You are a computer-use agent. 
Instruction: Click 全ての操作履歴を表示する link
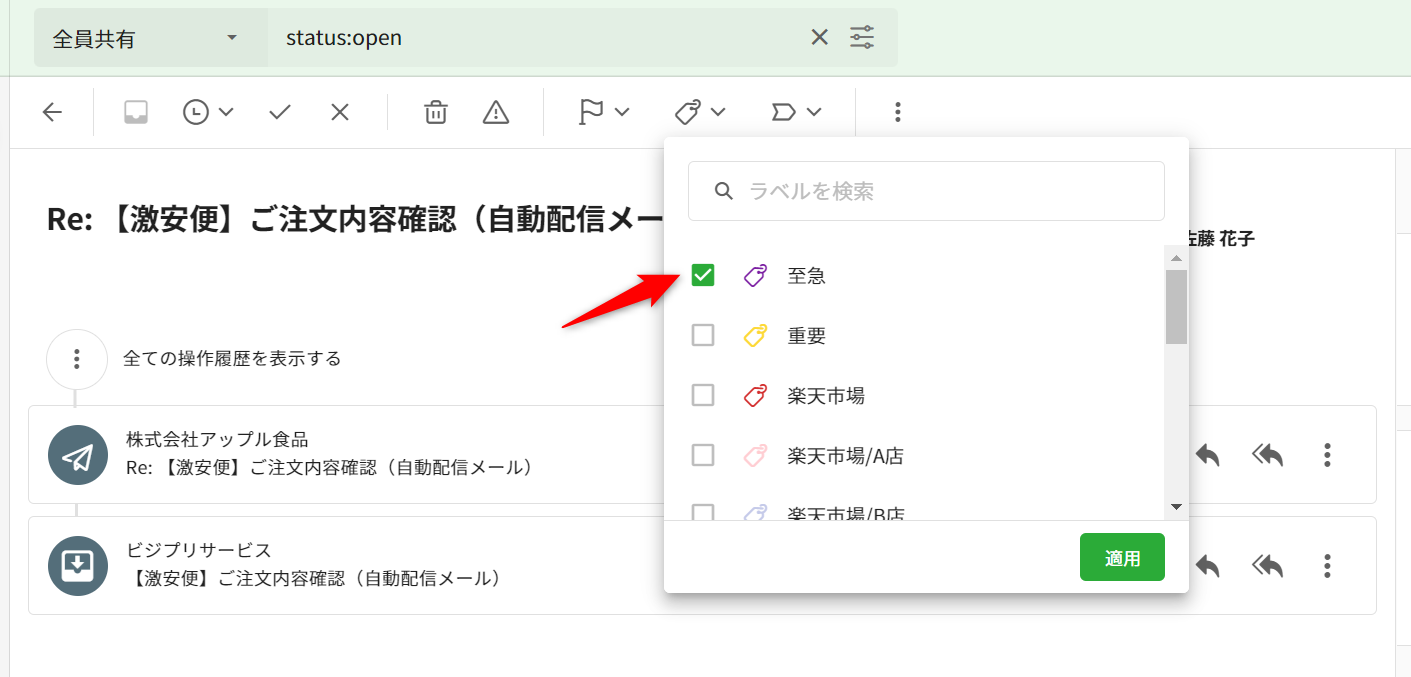[x=232, y=358]
